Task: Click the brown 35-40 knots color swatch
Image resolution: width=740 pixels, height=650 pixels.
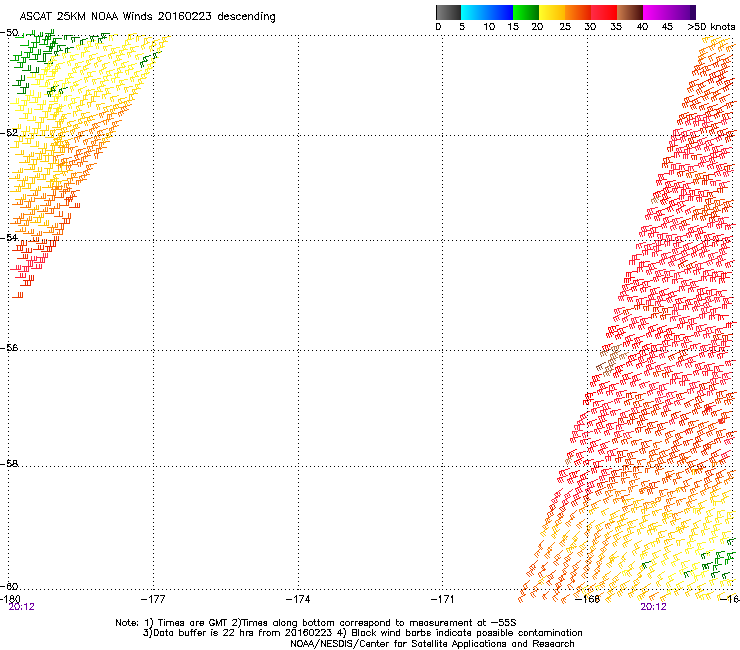Action: [630, 12]
